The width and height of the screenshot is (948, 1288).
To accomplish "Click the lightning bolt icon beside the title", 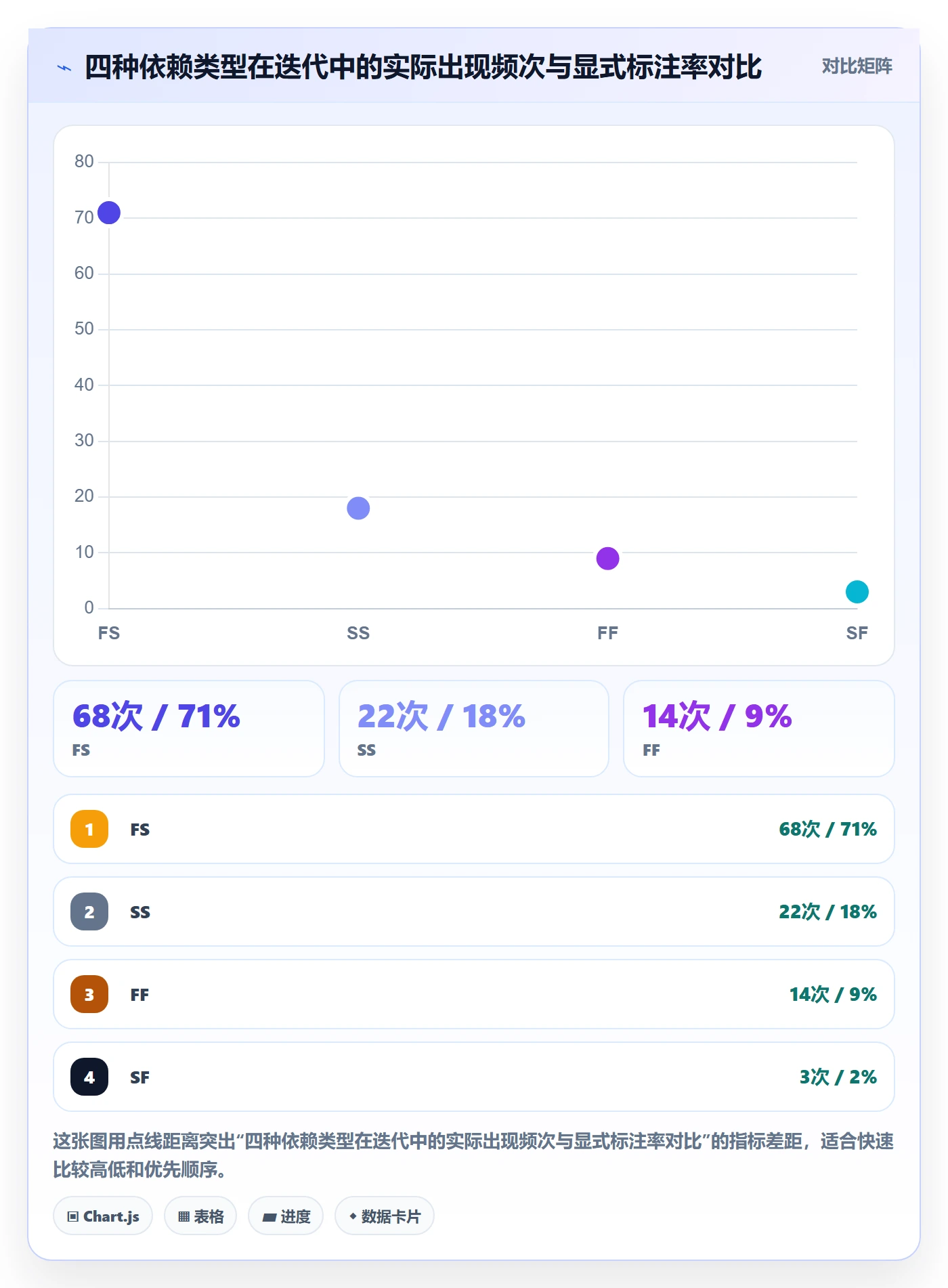I will pos(64,68).
